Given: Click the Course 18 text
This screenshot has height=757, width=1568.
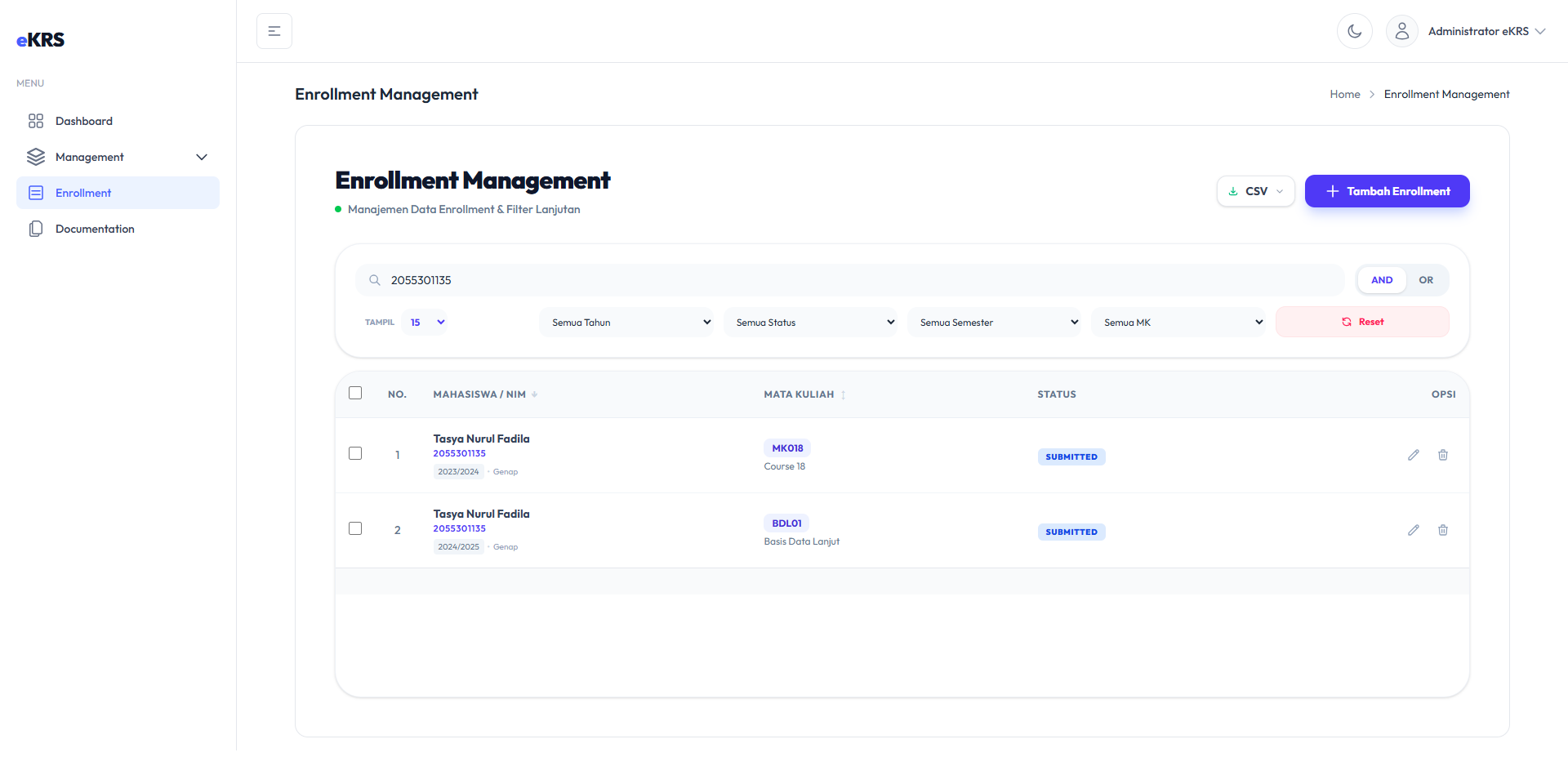Looking at the screenshot, I should tap(784, 467).
